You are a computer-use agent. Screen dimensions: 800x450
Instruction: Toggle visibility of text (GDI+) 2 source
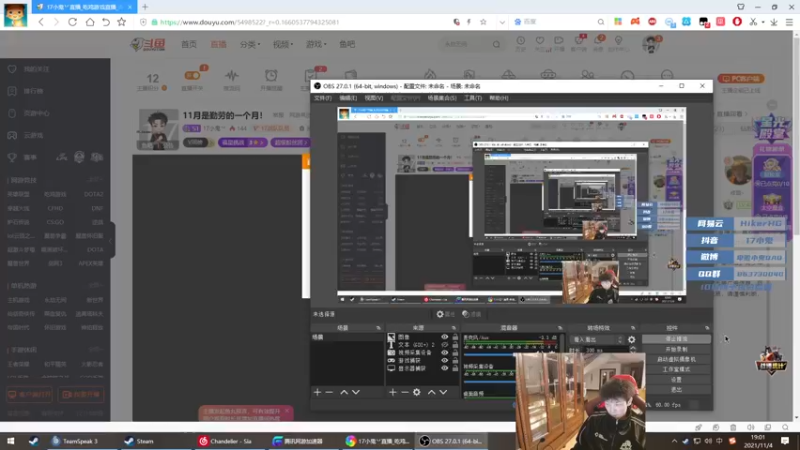pos(444,345)
